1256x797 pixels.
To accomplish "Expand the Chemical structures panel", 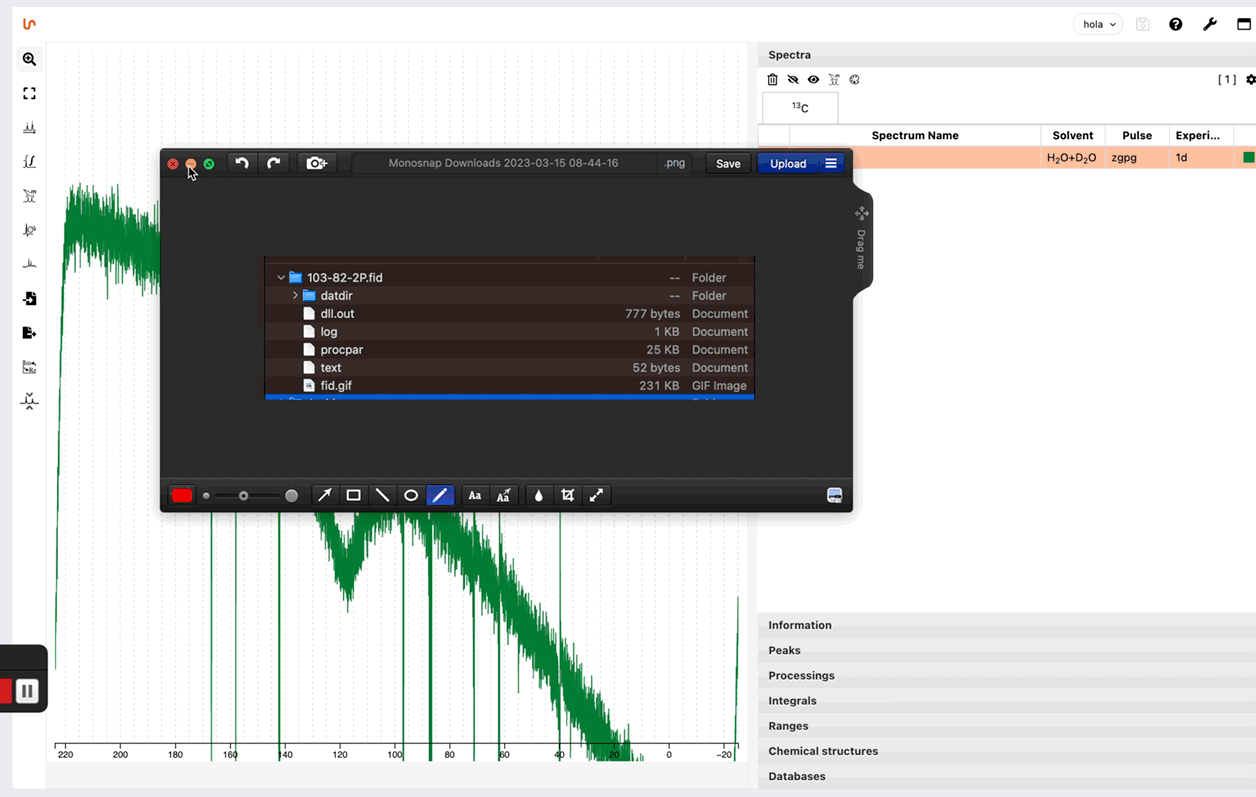I will pyautogui.click(x=1007, y=751).
